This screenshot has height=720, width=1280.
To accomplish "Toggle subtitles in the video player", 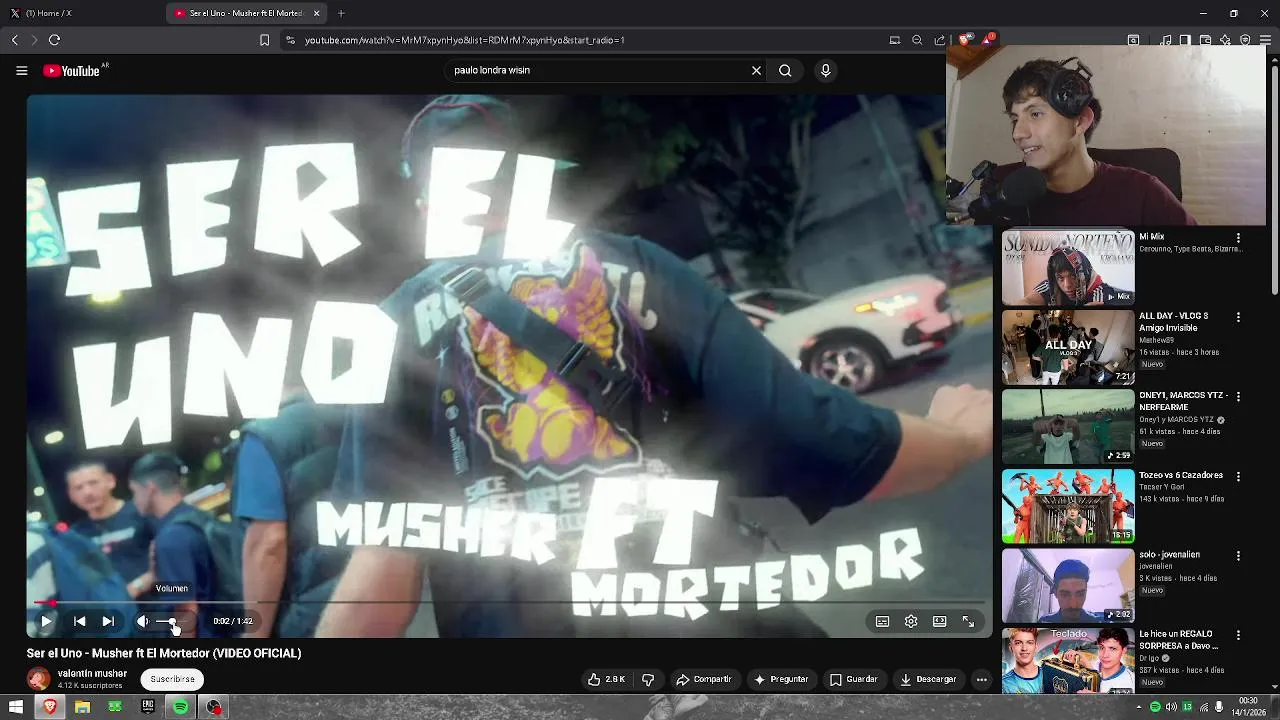I will pyautogui.click(x=882, y=621).
